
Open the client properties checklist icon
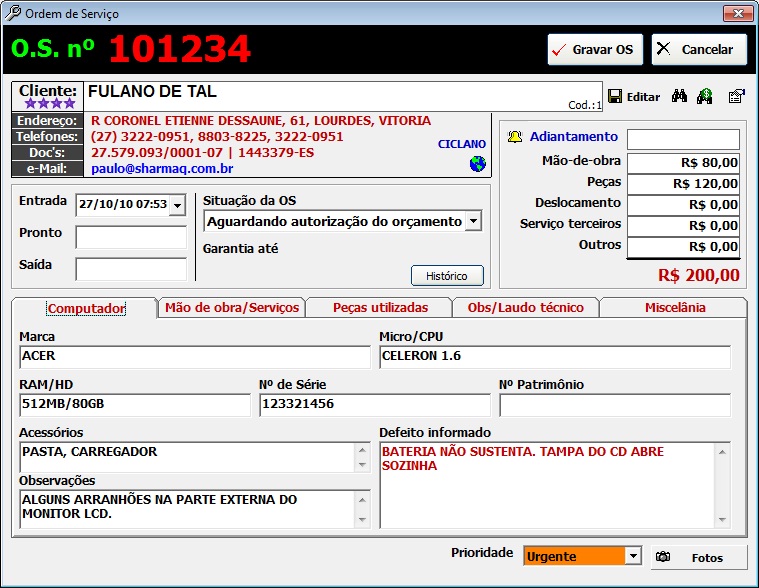point(736,97)
